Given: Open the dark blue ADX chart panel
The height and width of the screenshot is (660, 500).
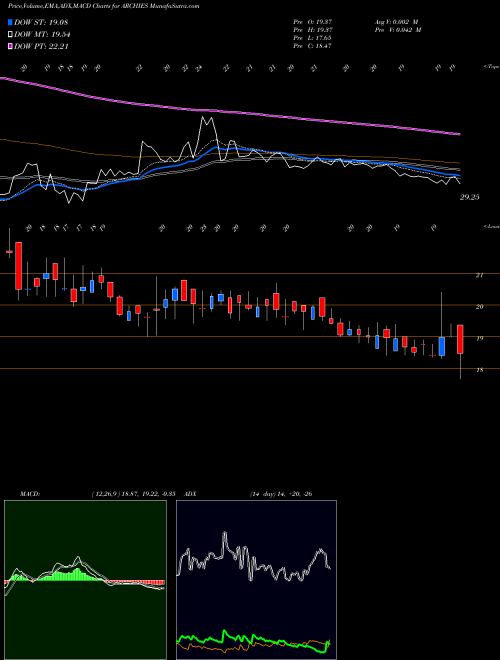Looking at the screenshot, I should (256, 580).
